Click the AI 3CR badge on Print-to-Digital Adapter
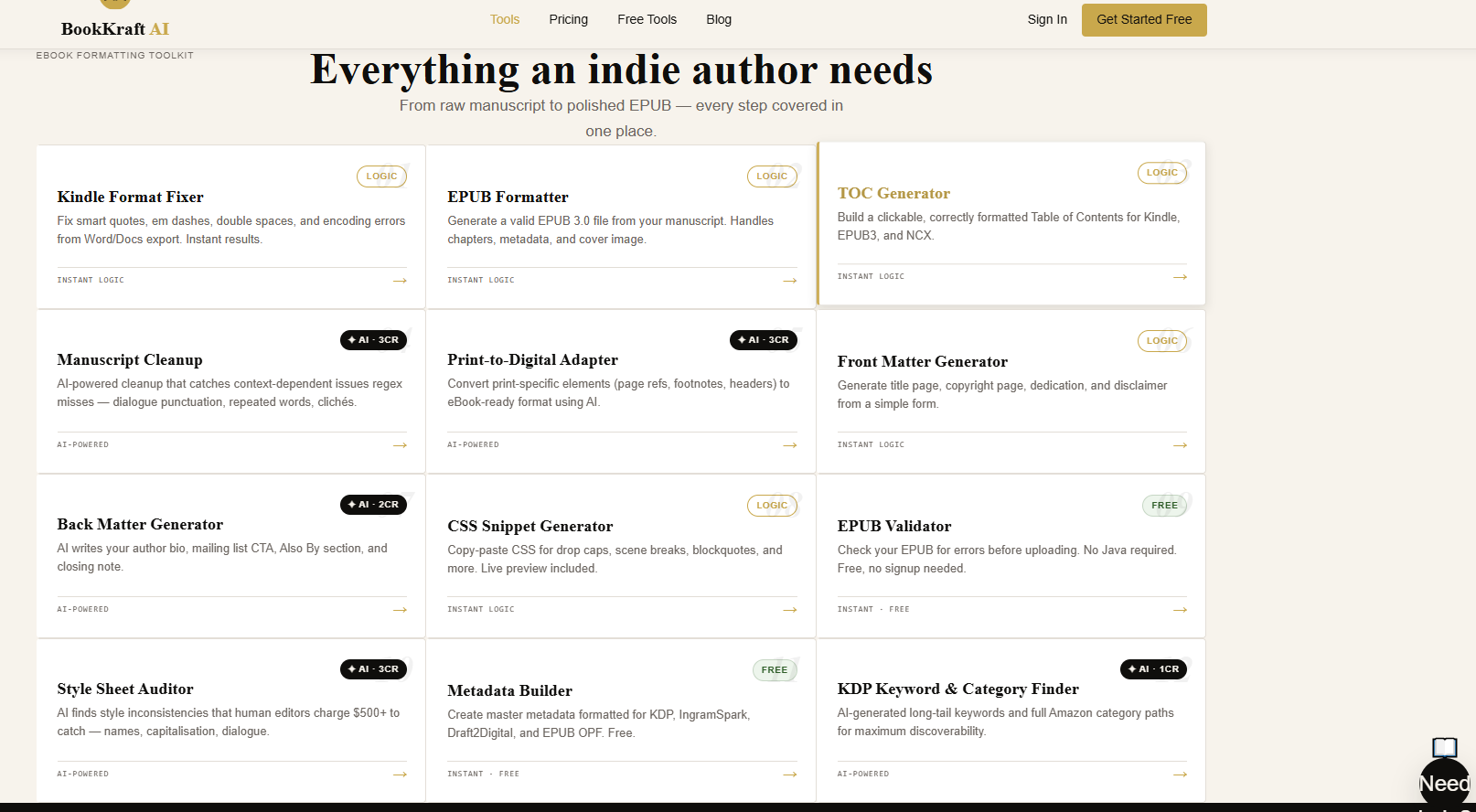This screenshot has width=1476, height=812. click(764, 340)
